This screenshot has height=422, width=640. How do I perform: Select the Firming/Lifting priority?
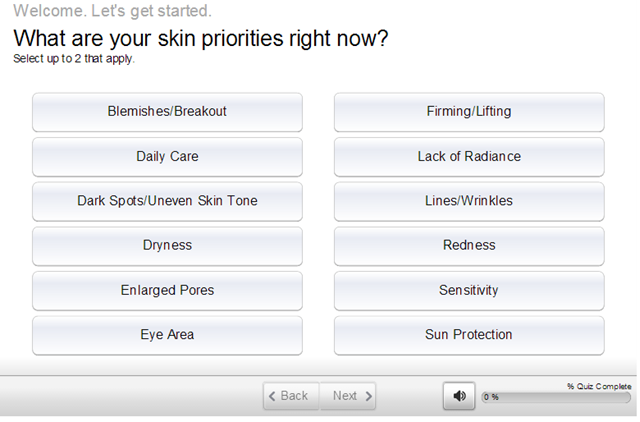[x=469, y=112]
